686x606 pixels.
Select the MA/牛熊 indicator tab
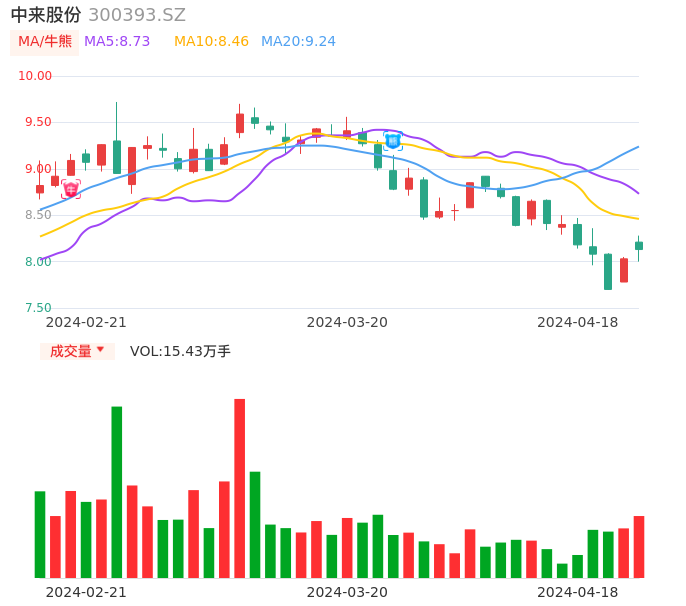45,42
